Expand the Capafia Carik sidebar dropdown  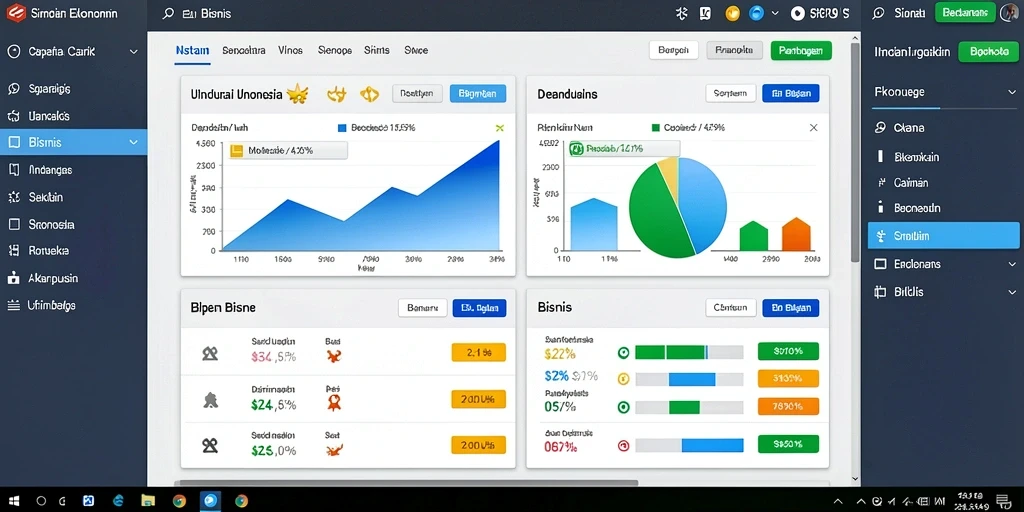click(x=134, y=52)
